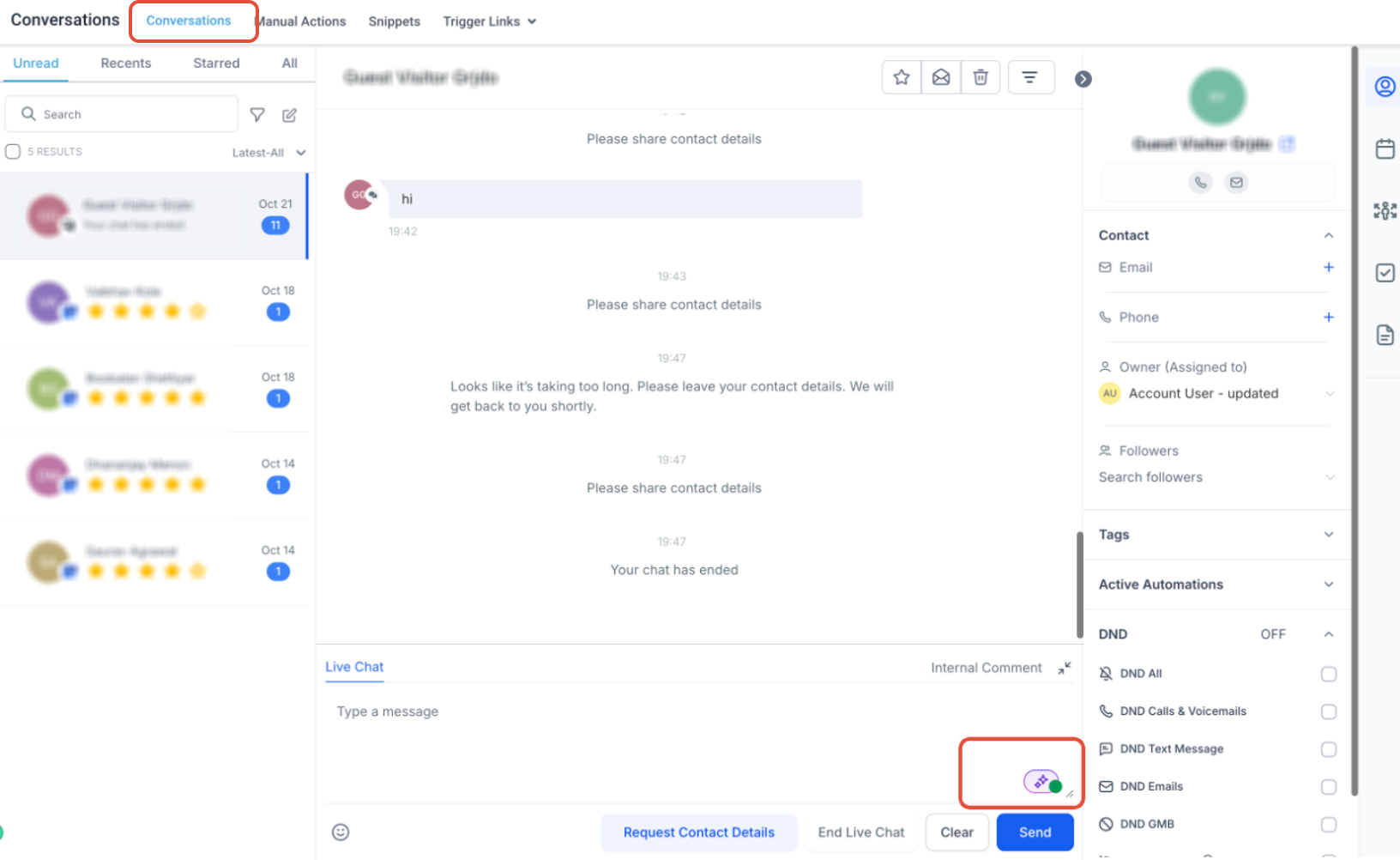
Task: Open the Conversations top navigation tab
Action: point(189,21)
